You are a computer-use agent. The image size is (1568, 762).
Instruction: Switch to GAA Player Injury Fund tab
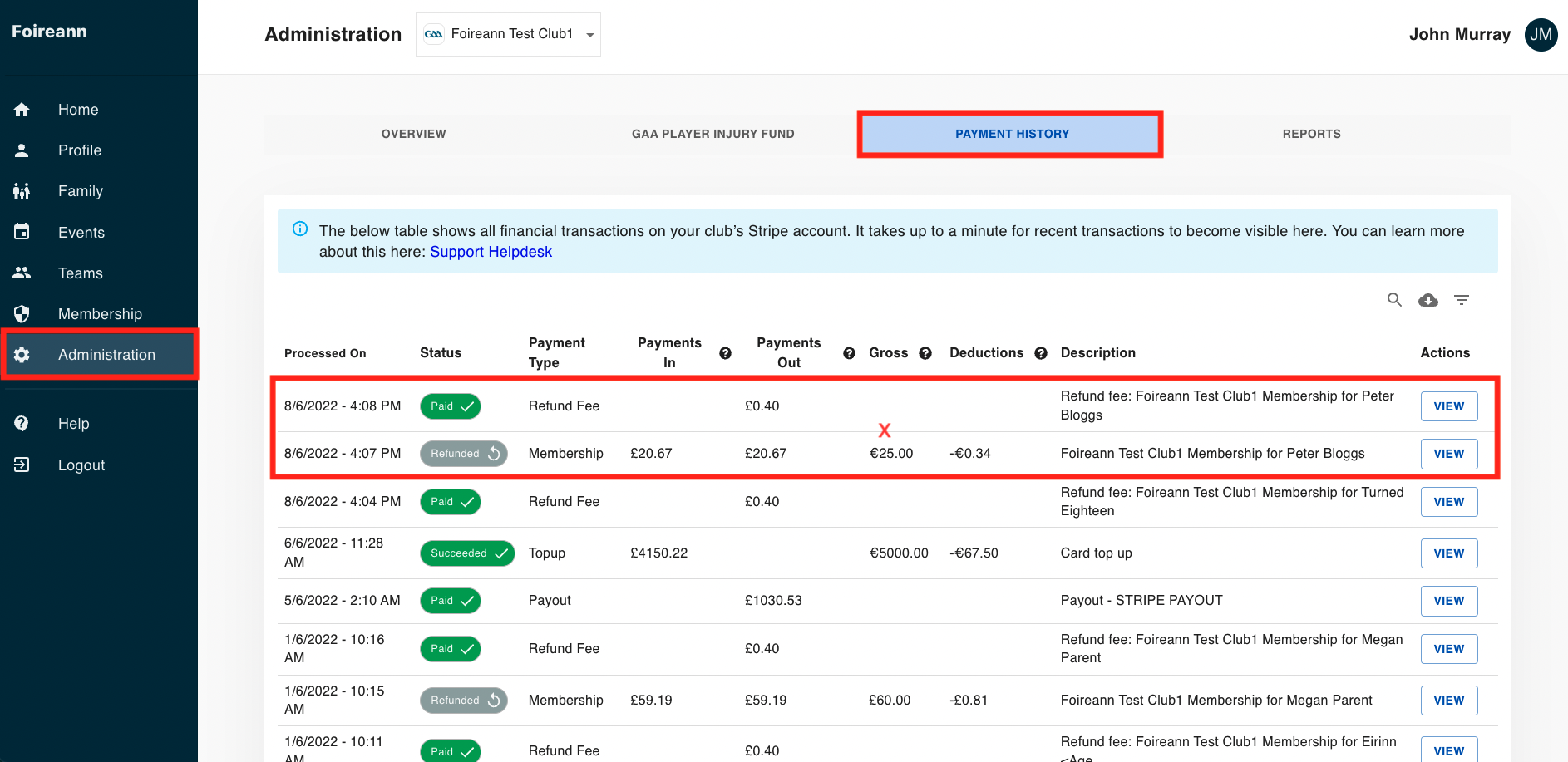pyautogui.click(x=713, y=134)
